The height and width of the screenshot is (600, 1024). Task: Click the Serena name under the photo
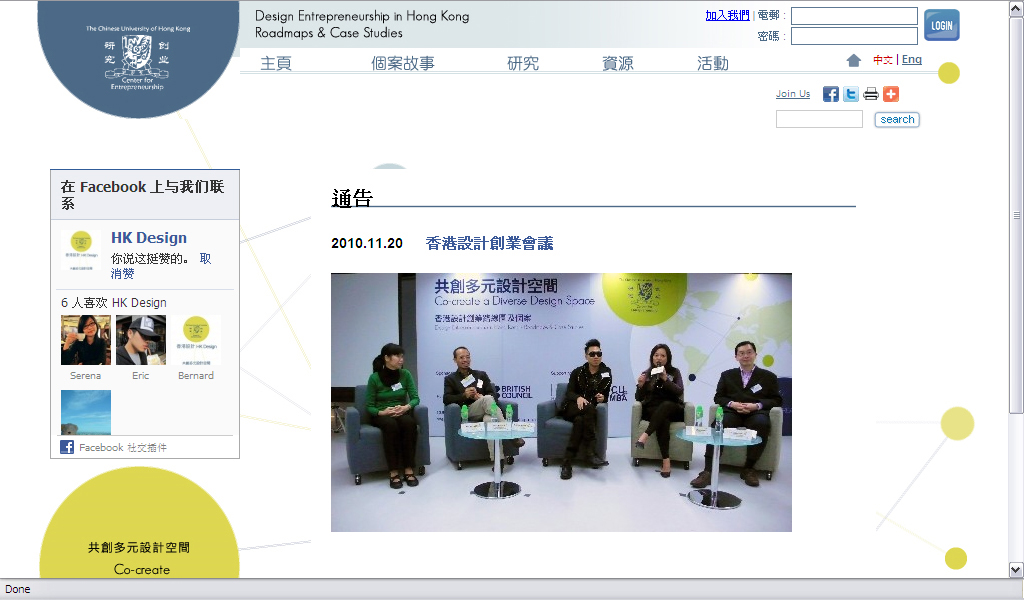click(x=86, y=375)
